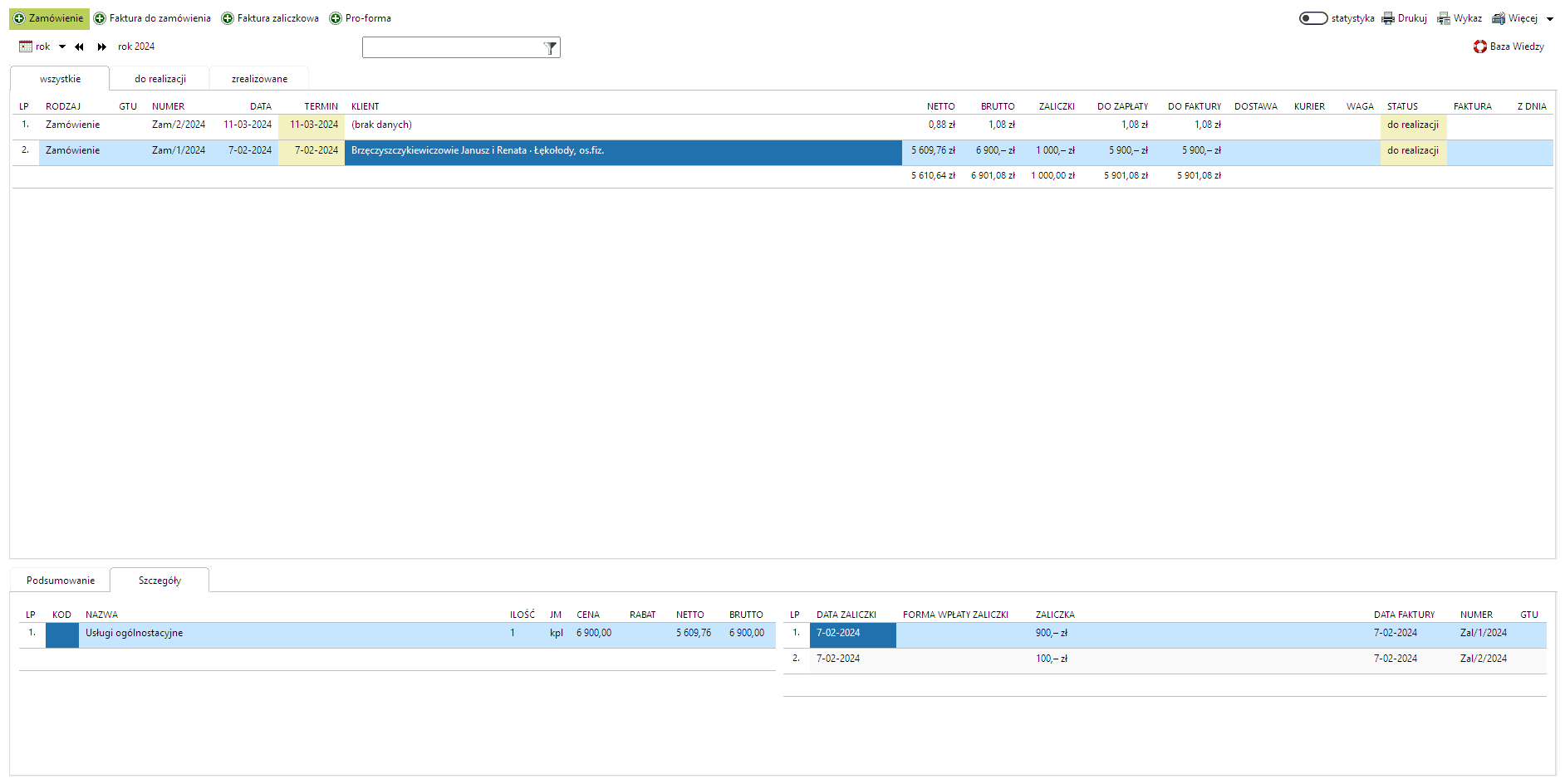The image size is (1565, 784).
Task: Open the Podsumowanie tab
Action: [x=61, y=581]
